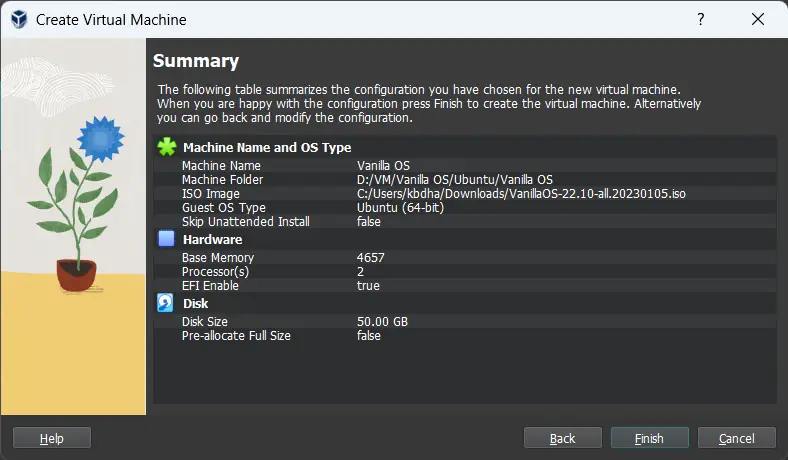Viewport: 788px width, 460px height.
Task: Click the Skip Unattended Install label
Action: [245, 222]
